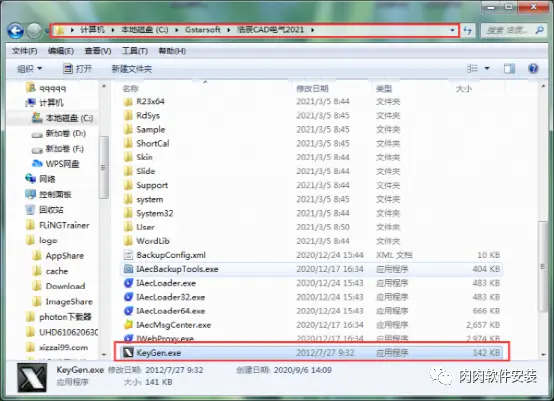Open the address bar history dropdown
The image size is (554, 401).
pos(452,30)
